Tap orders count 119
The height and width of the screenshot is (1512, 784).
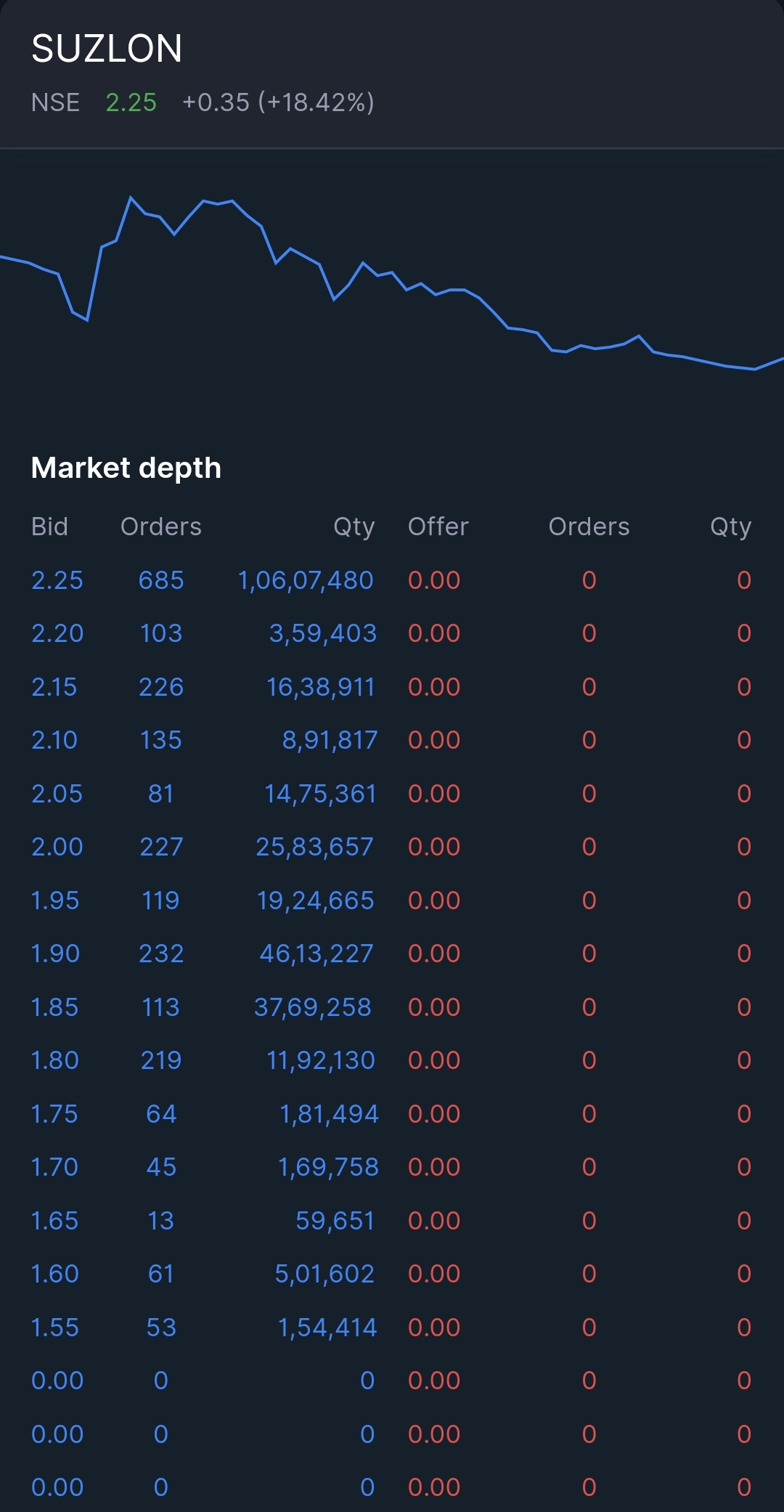click(161, 901)
